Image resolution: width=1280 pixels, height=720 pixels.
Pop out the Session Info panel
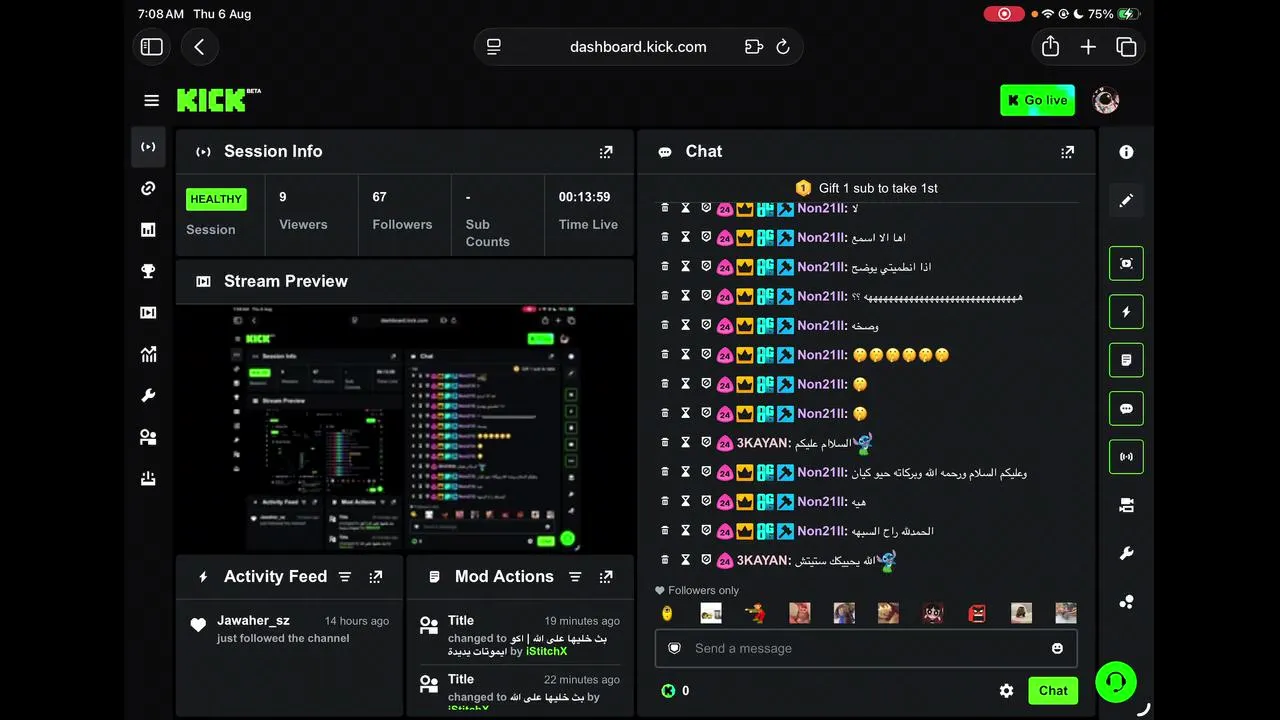tap(606, 152)
